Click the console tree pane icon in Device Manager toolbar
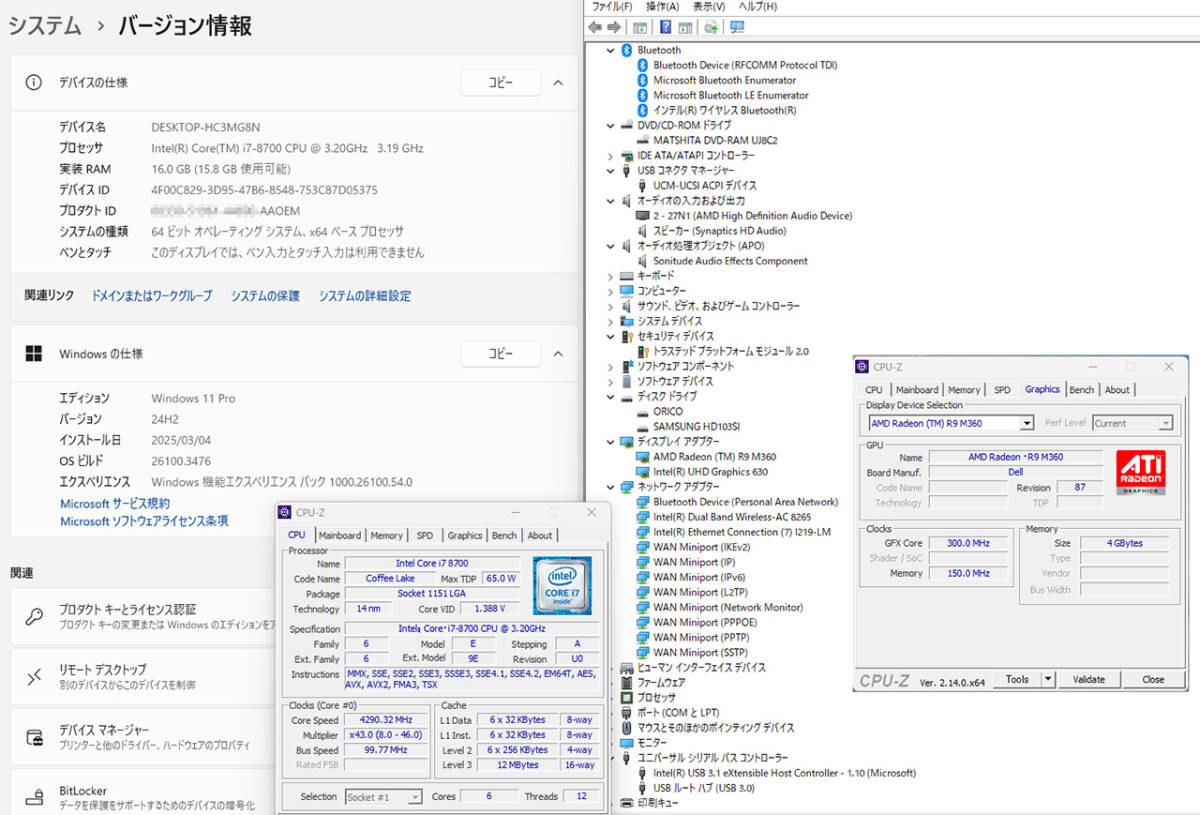Screen dimensions: 1200x815 [x=640, y=27]
